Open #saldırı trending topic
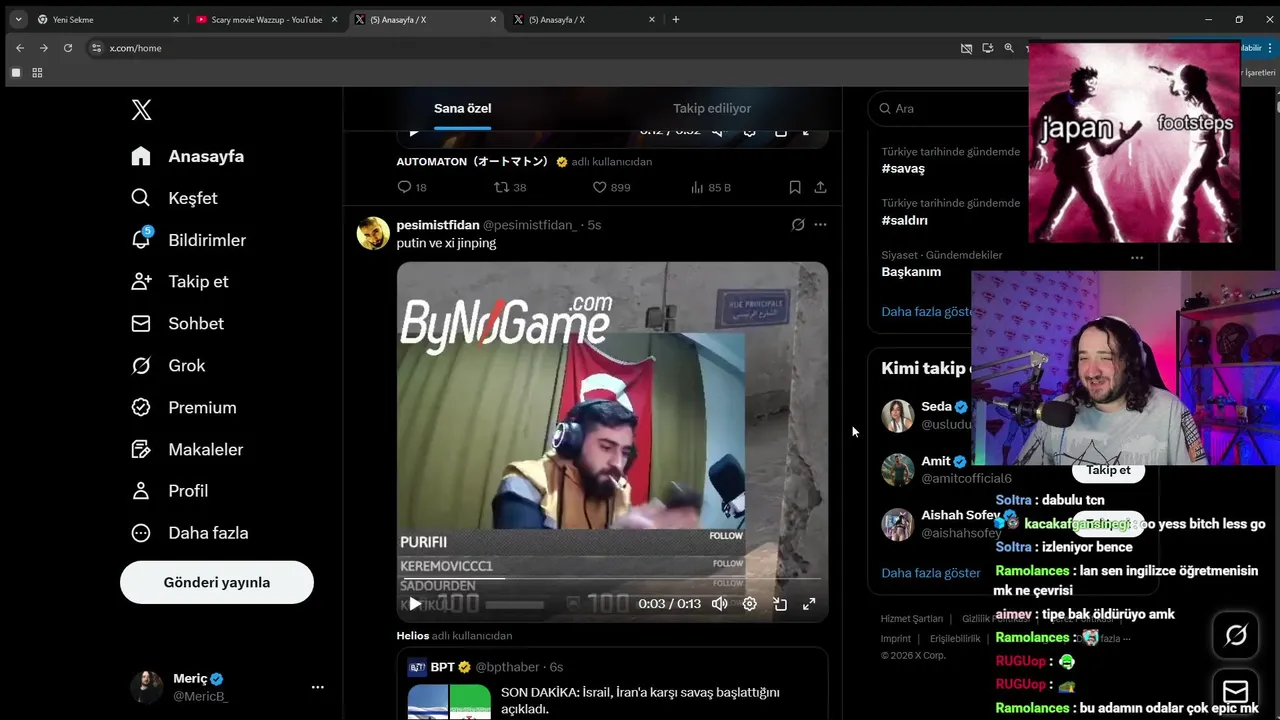Viewport: 1280px width, 720px height. pyautogui.click(x=904, y=220)
